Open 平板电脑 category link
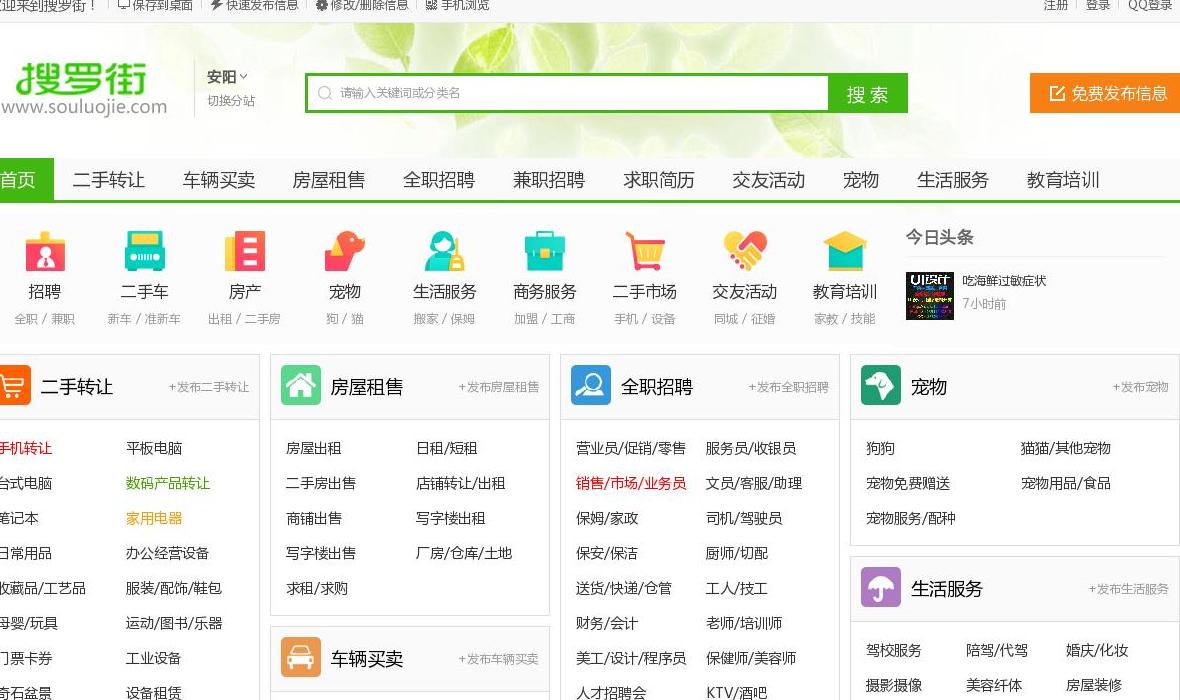The image size is (1180, 700). click(154, 448)
